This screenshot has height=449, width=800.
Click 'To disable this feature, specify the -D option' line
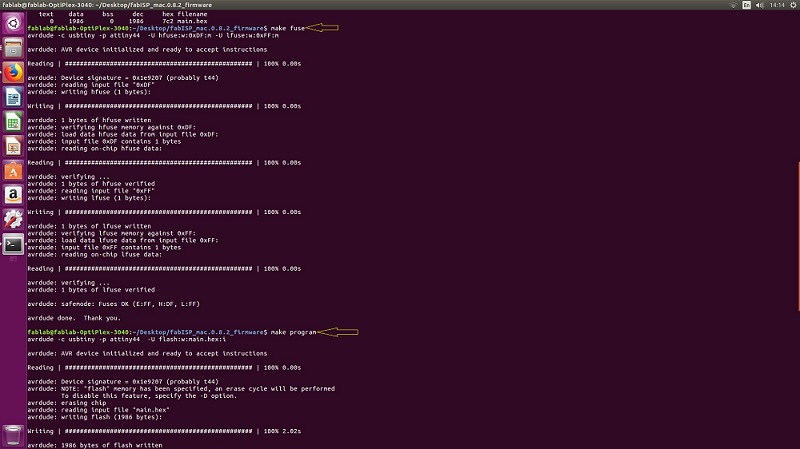(x=149, y=396)
